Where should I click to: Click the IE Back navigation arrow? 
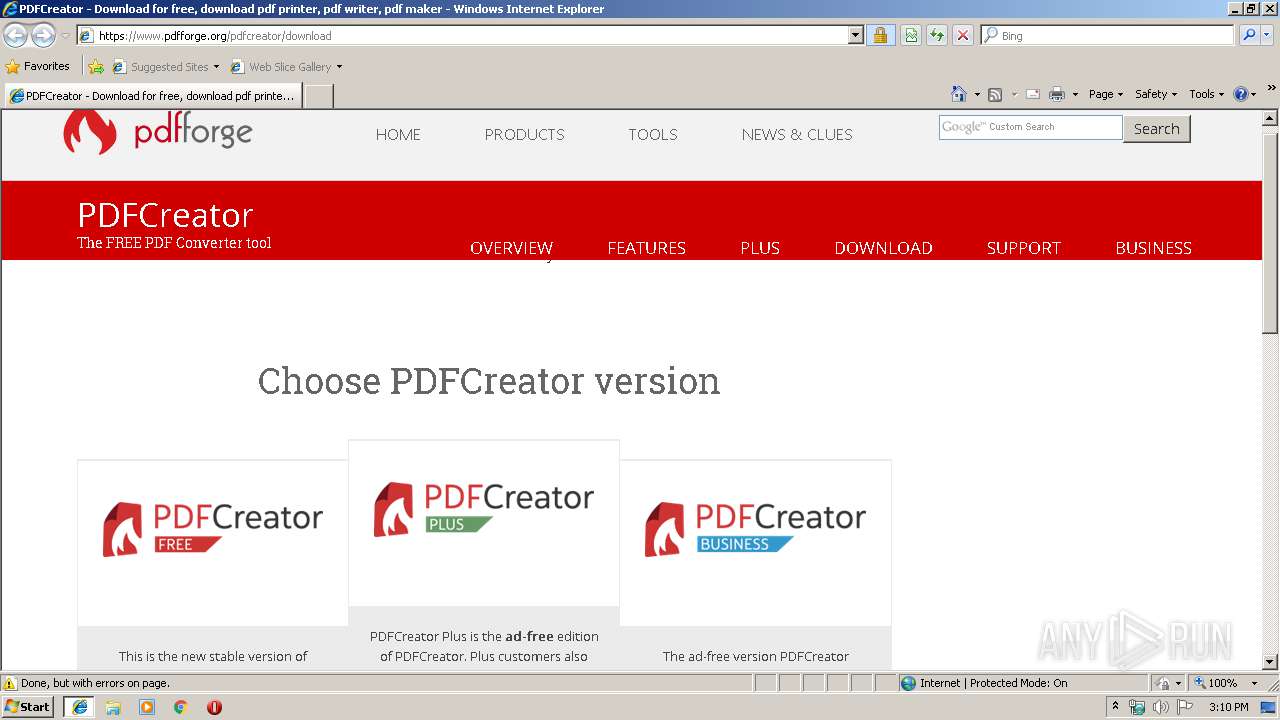(x=15, y=36)
